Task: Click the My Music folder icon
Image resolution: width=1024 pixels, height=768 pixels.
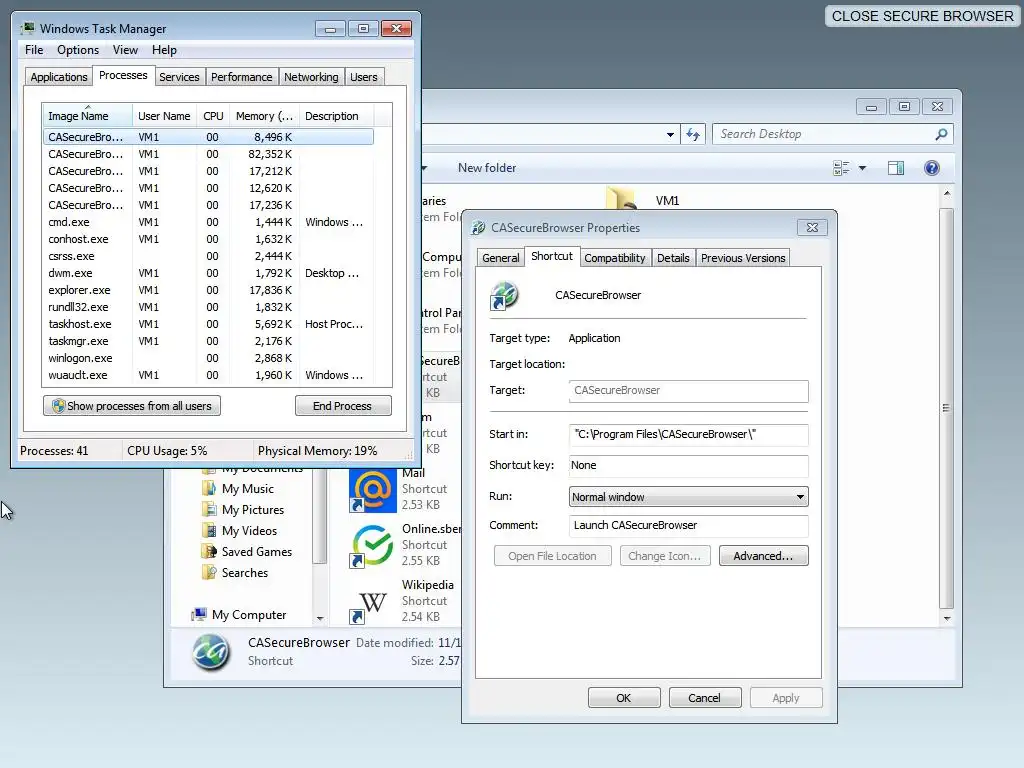Action: pos(209,488)
